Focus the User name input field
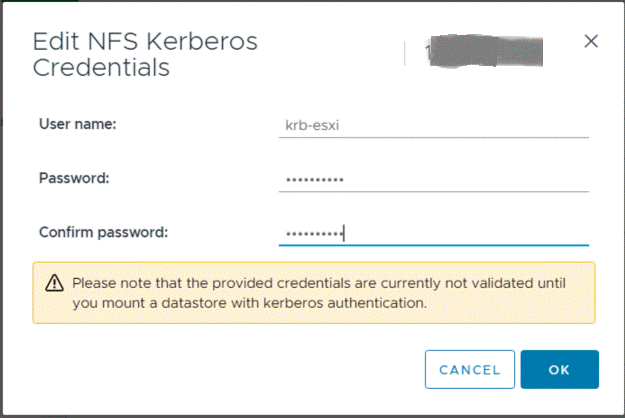 pyautogui.click(x=433, y=125)
